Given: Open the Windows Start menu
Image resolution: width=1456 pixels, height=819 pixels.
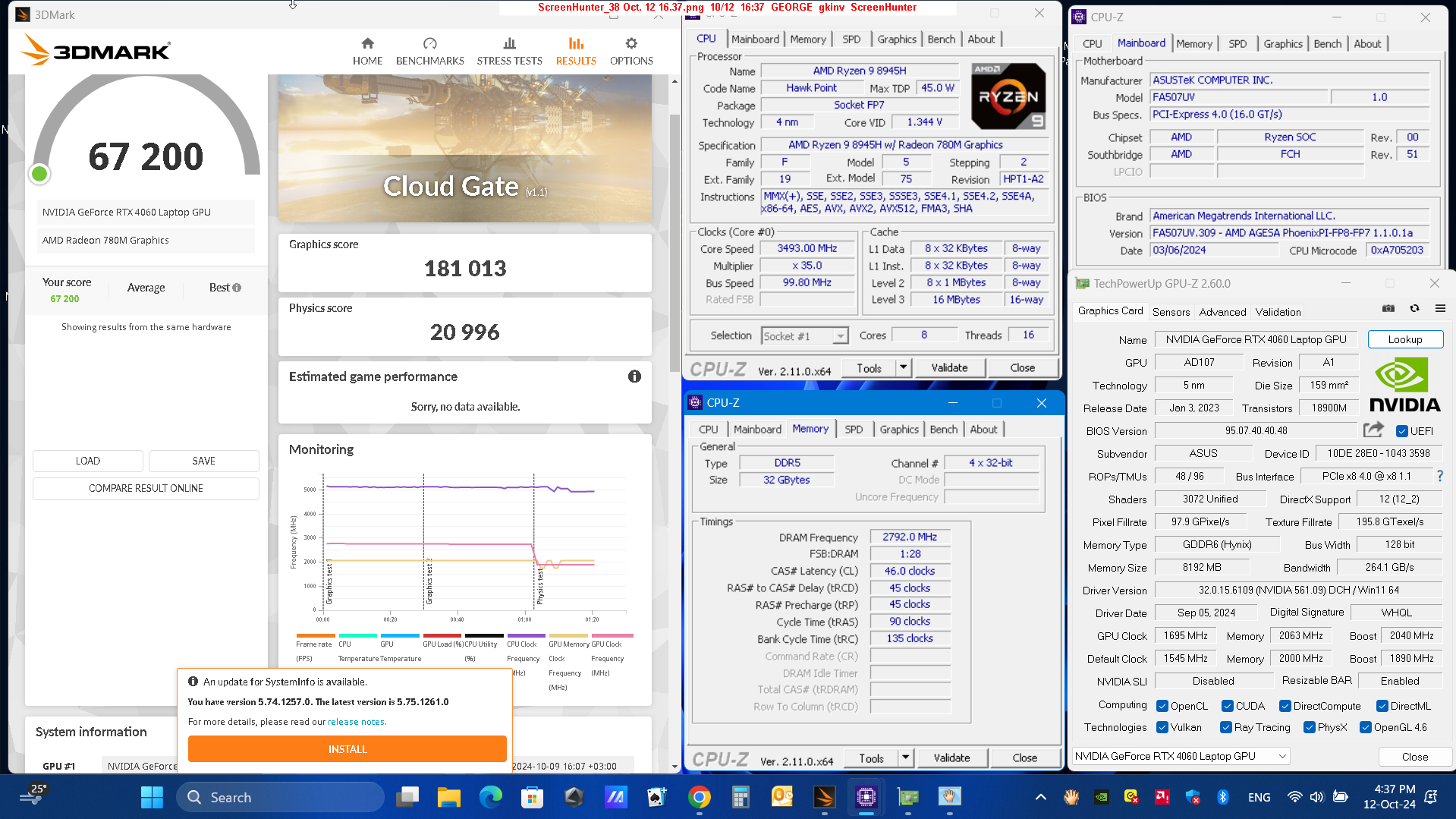Looking at the screenshot, I should point(152,797).
